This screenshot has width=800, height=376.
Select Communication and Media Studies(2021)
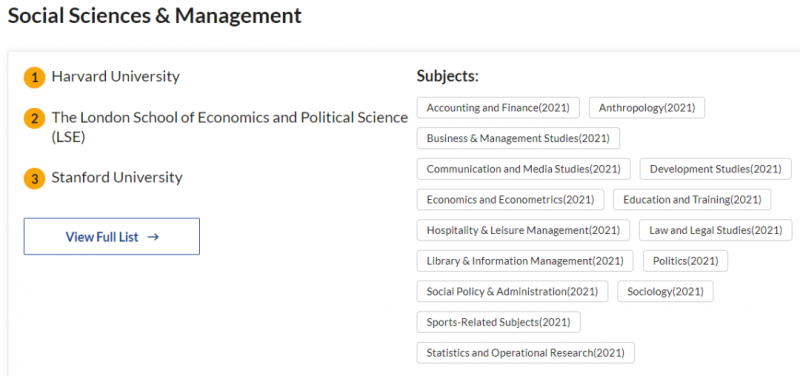[523, 169]
